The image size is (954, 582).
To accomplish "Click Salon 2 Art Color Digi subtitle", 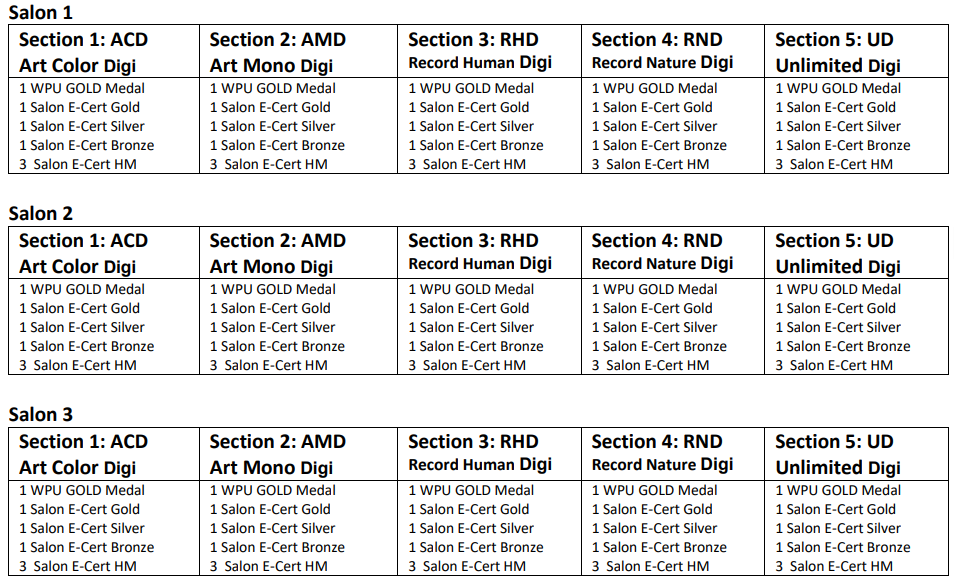I will [x=77, y=266].
